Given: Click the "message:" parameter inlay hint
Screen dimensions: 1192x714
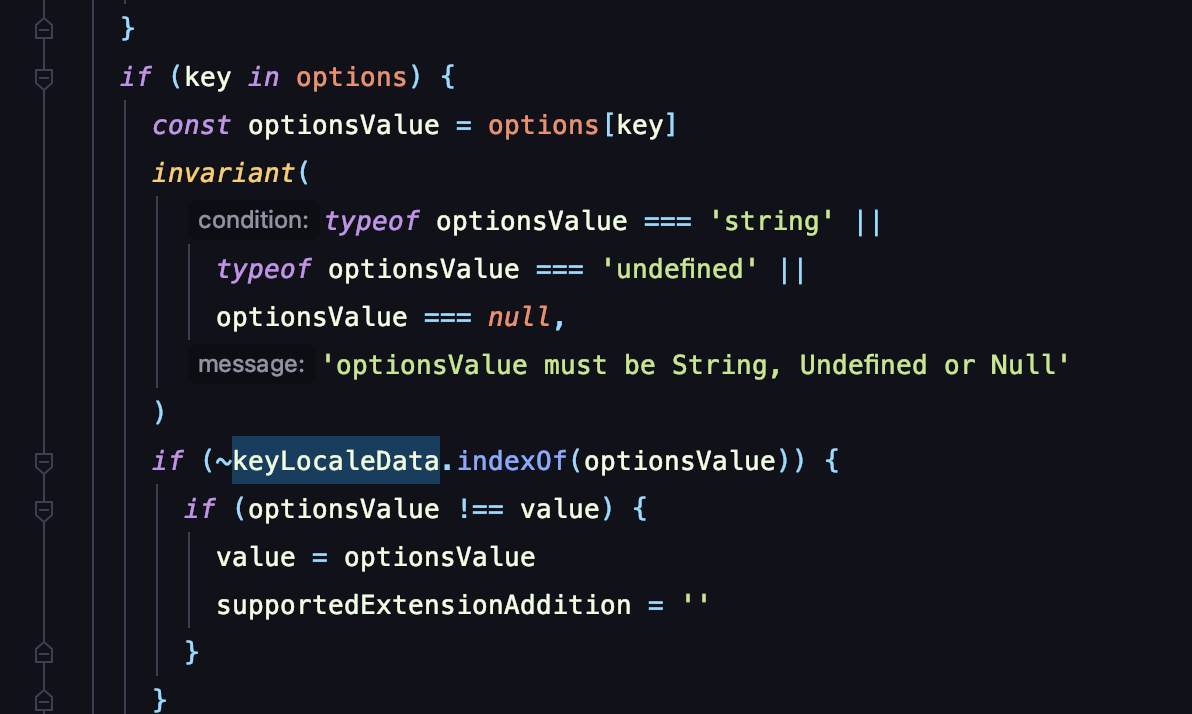Looking at the screenshot, I should pyautogui.click(x=251, y=365).
